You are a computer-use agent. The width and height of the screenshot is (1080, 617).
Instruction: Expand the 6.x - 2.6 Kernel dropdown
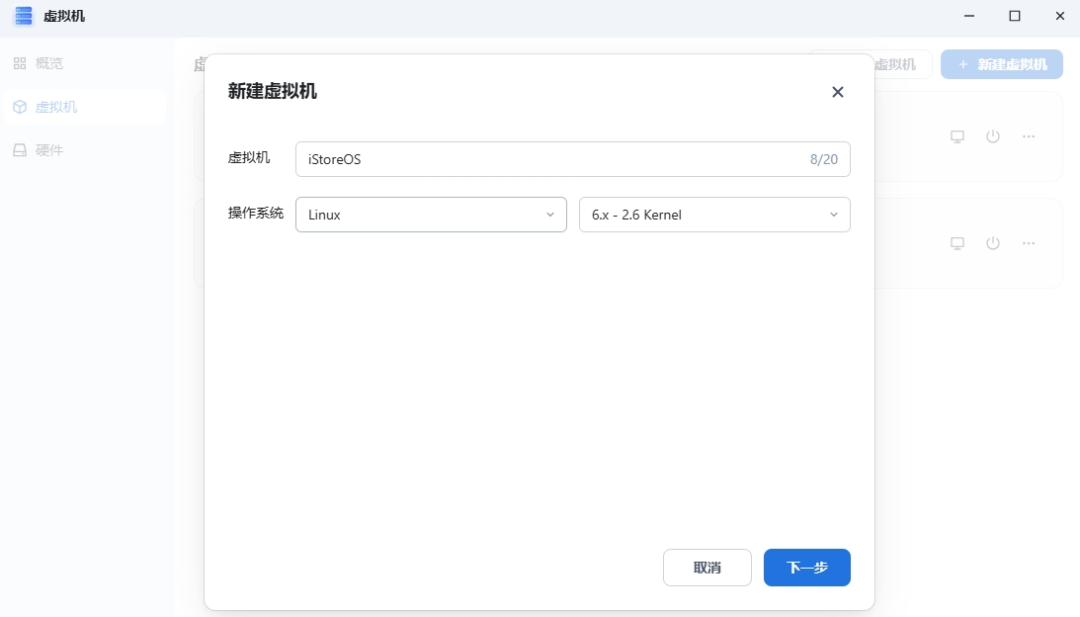coord(714,214)
